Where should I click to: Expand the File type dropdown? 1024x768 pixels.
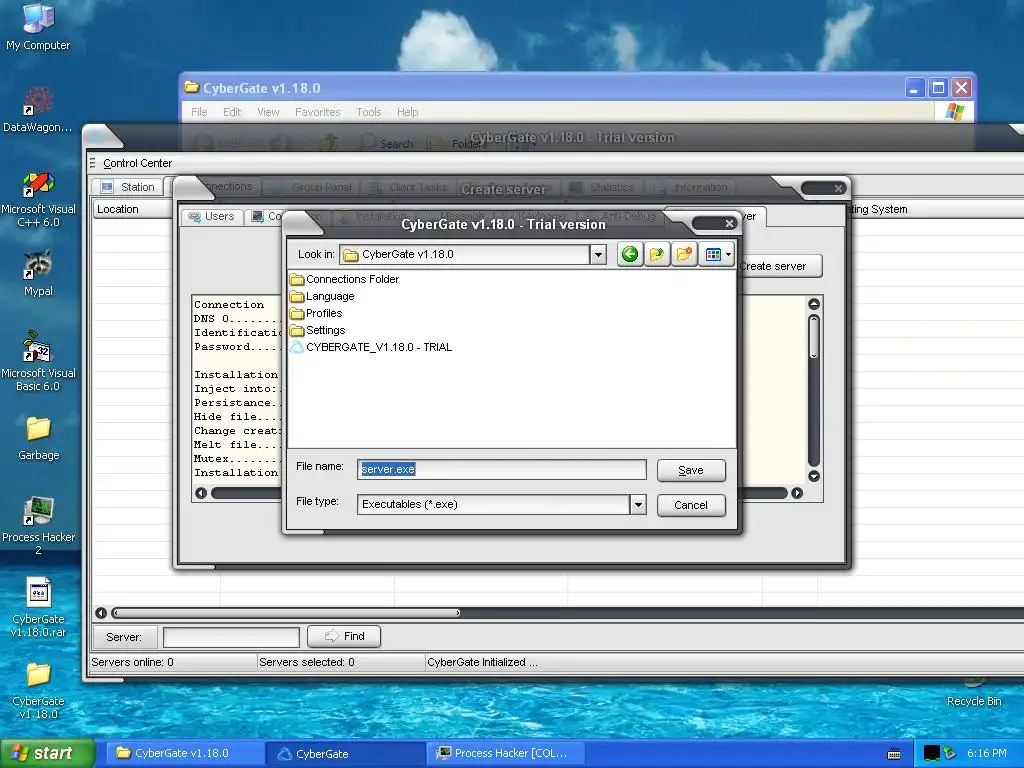tap(638, 504)
